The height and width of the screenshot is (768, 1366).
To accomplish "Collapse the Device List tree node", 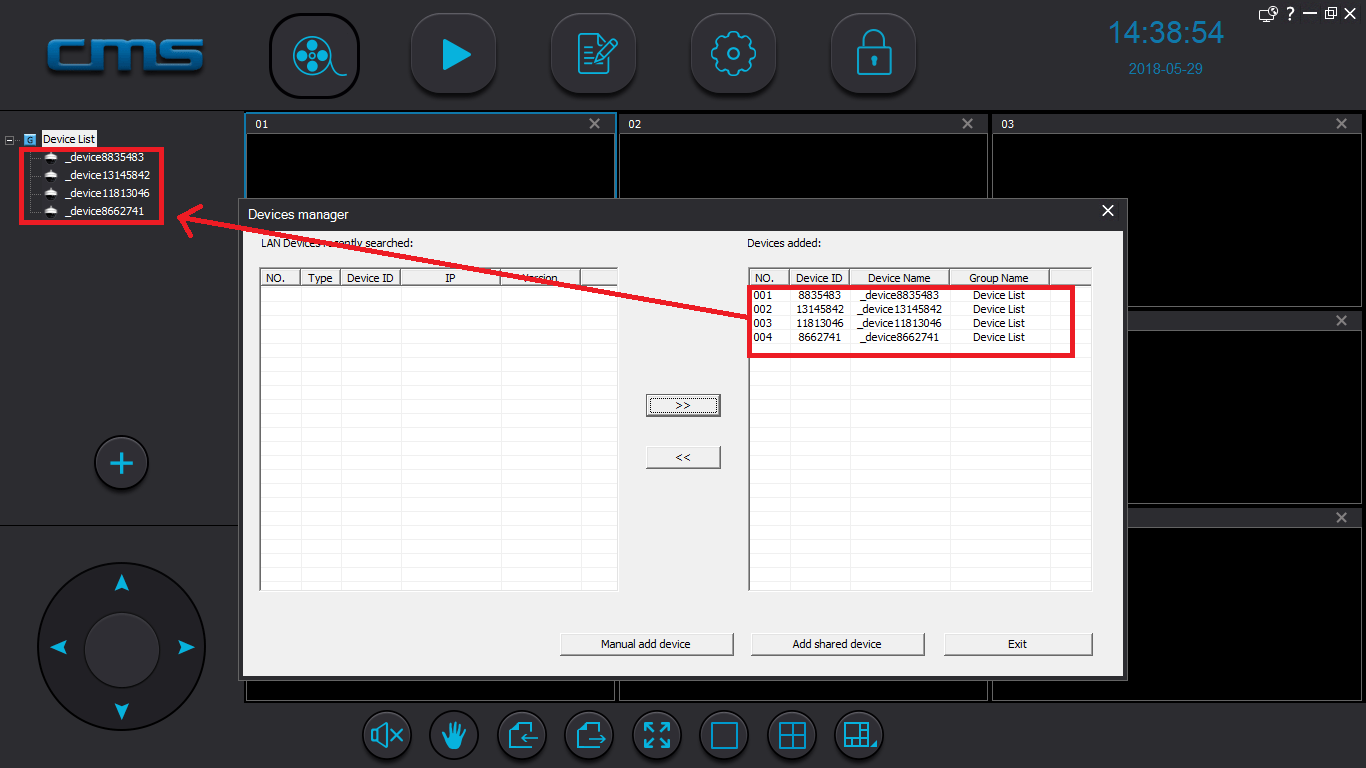I will [10, 140].
